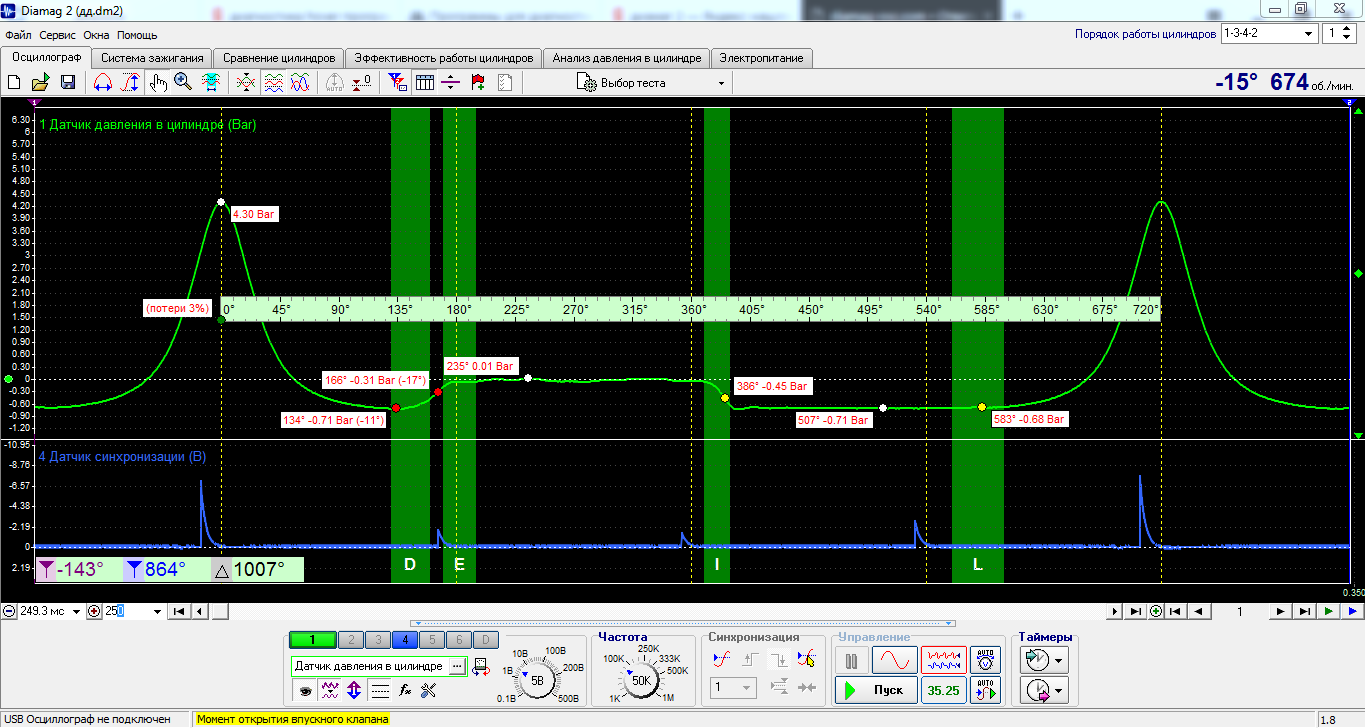Click the AUTO frequency setup icon
Image resolution: width=1365 pixels, height=728 pixels.
(986, 689)
